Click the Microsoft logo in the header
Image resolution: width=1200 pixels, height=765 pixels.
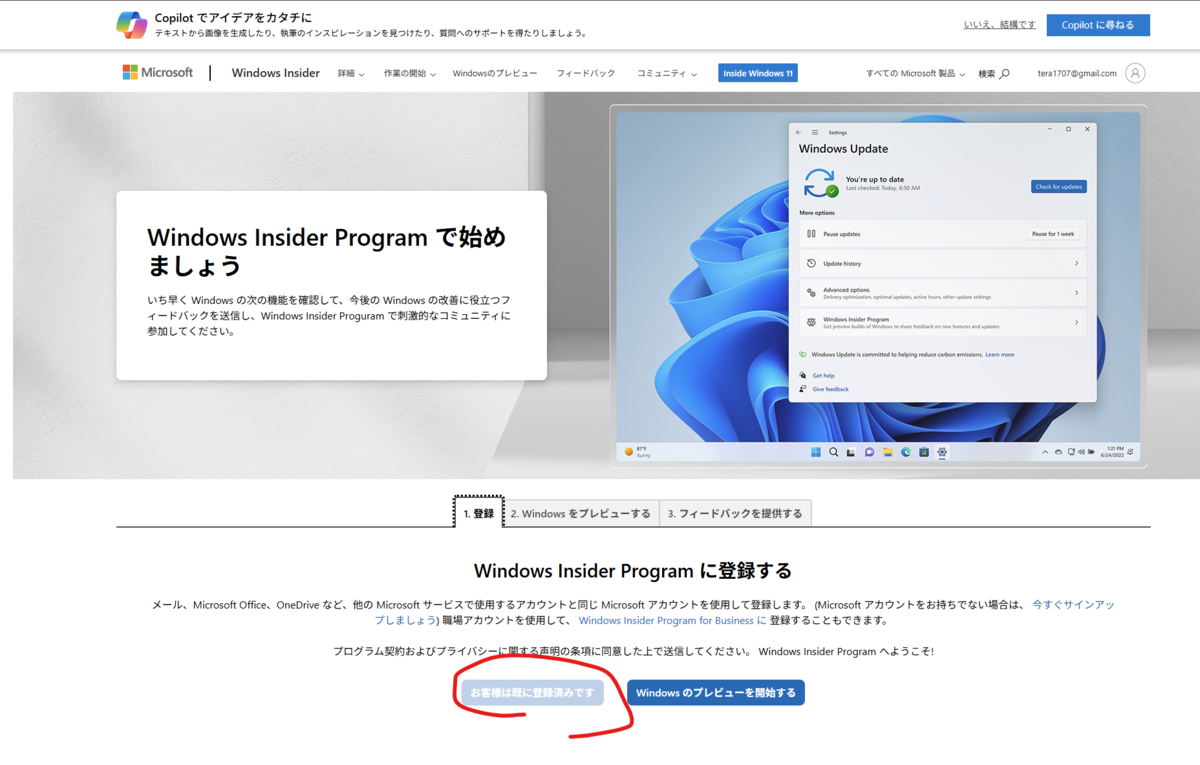(158, 73)
